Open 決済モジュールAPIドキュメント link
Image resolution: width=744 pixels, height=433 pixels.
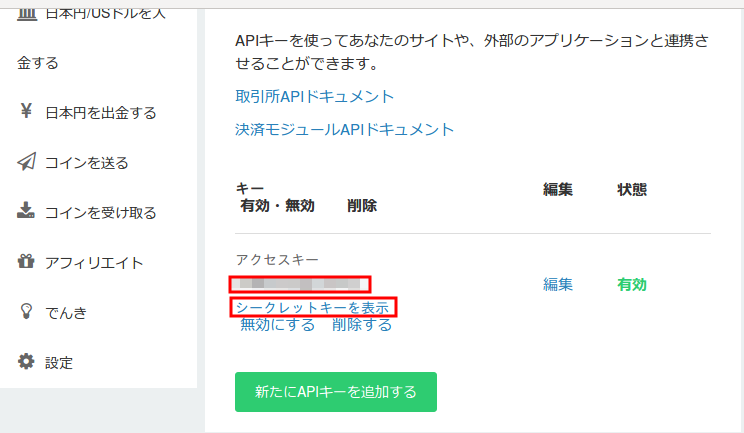pos(344,129)
